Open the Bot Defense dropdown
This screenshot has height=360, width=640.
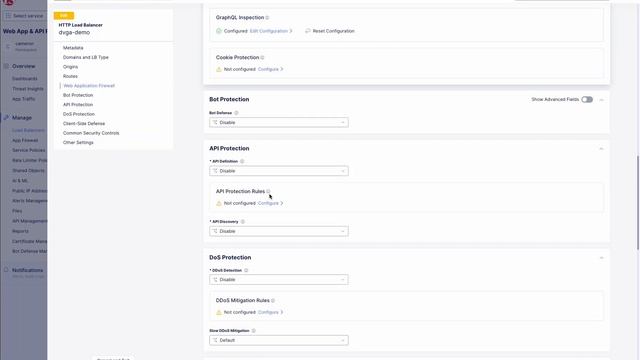coord(279,122)
